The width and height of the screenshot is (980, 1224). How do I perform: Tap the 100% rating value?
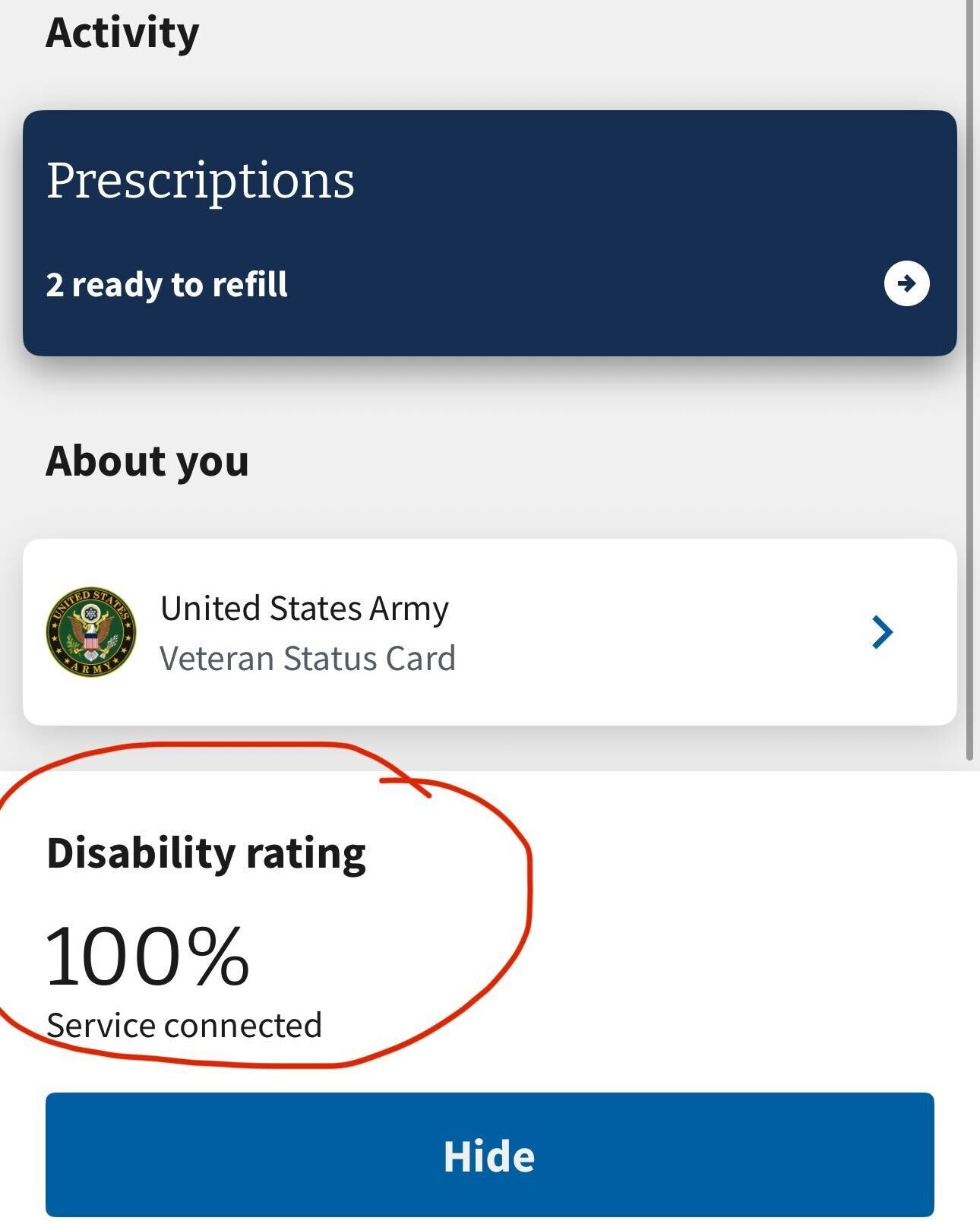click(147, 956)
